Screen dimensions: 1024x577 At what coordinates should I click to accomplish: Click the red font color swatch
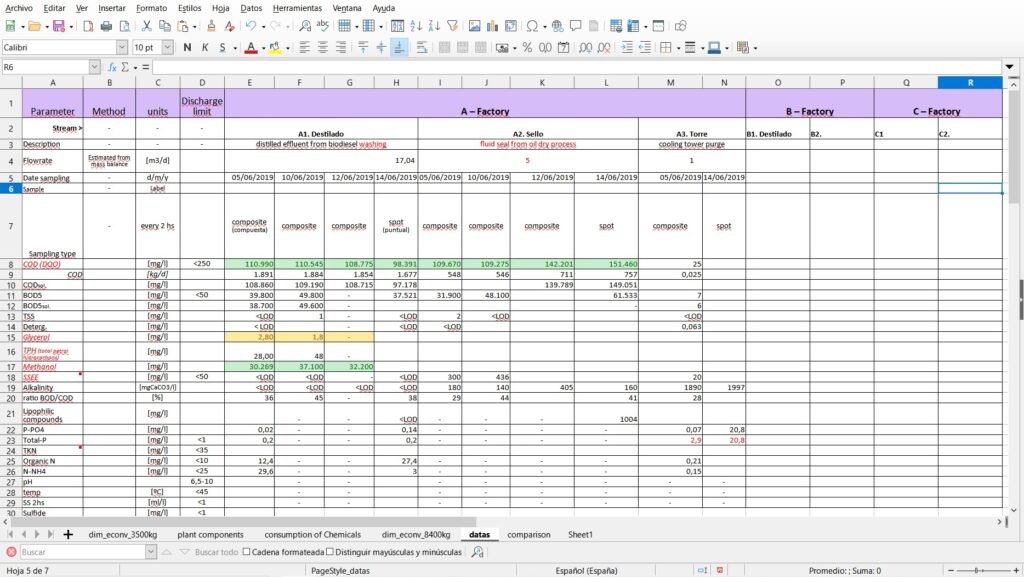click(251, 47)
